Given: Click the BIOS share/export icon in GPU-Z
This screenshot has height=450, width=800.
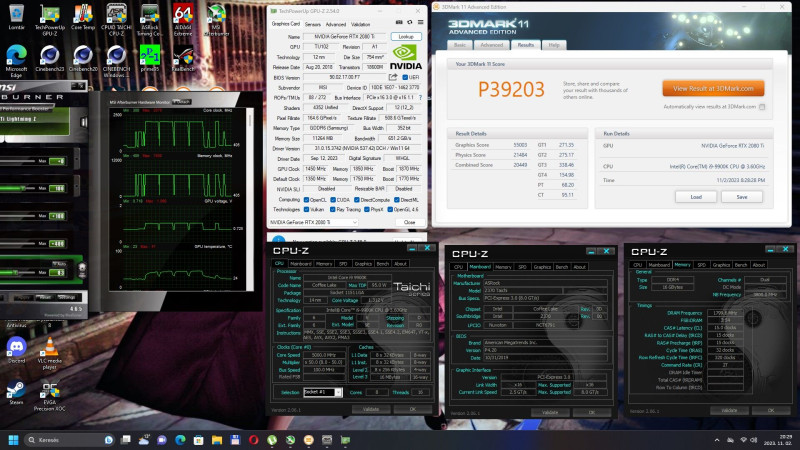Looking at the screenshot, I should pyautogui.click(x=393, y=77).
